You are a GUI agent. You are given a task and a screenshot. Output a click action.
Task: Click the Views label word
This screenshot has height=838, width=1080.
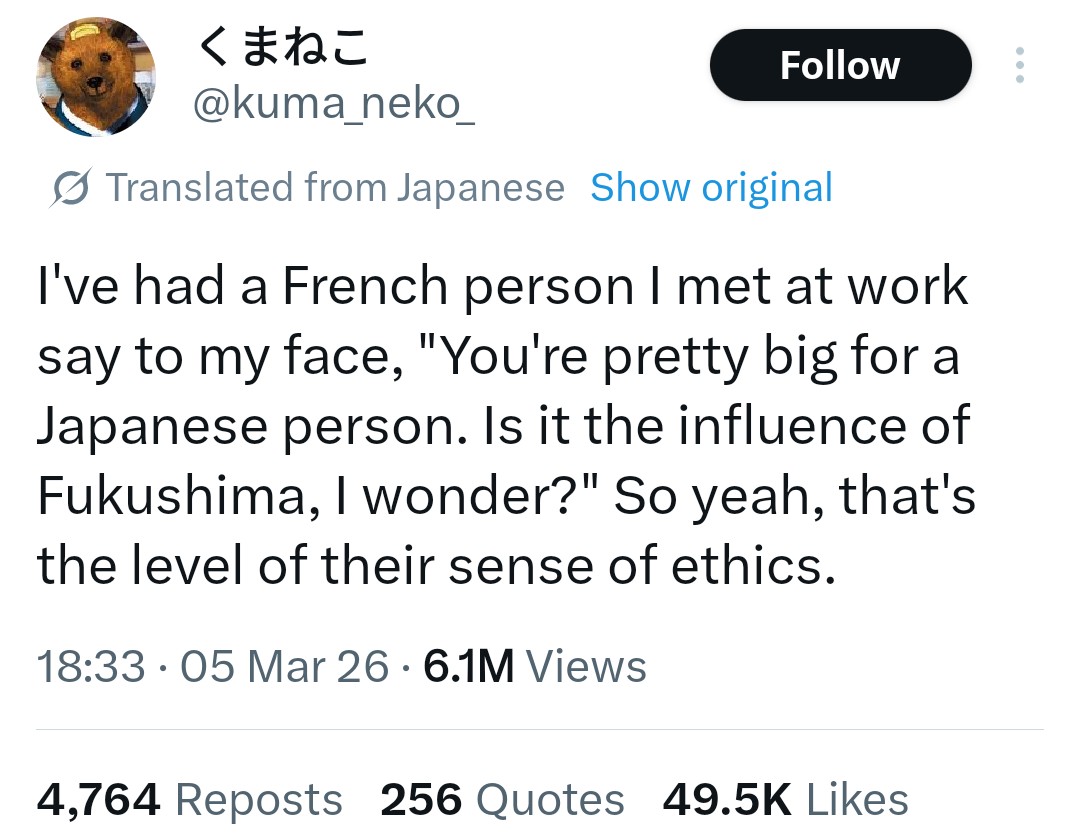click(586, 666)
